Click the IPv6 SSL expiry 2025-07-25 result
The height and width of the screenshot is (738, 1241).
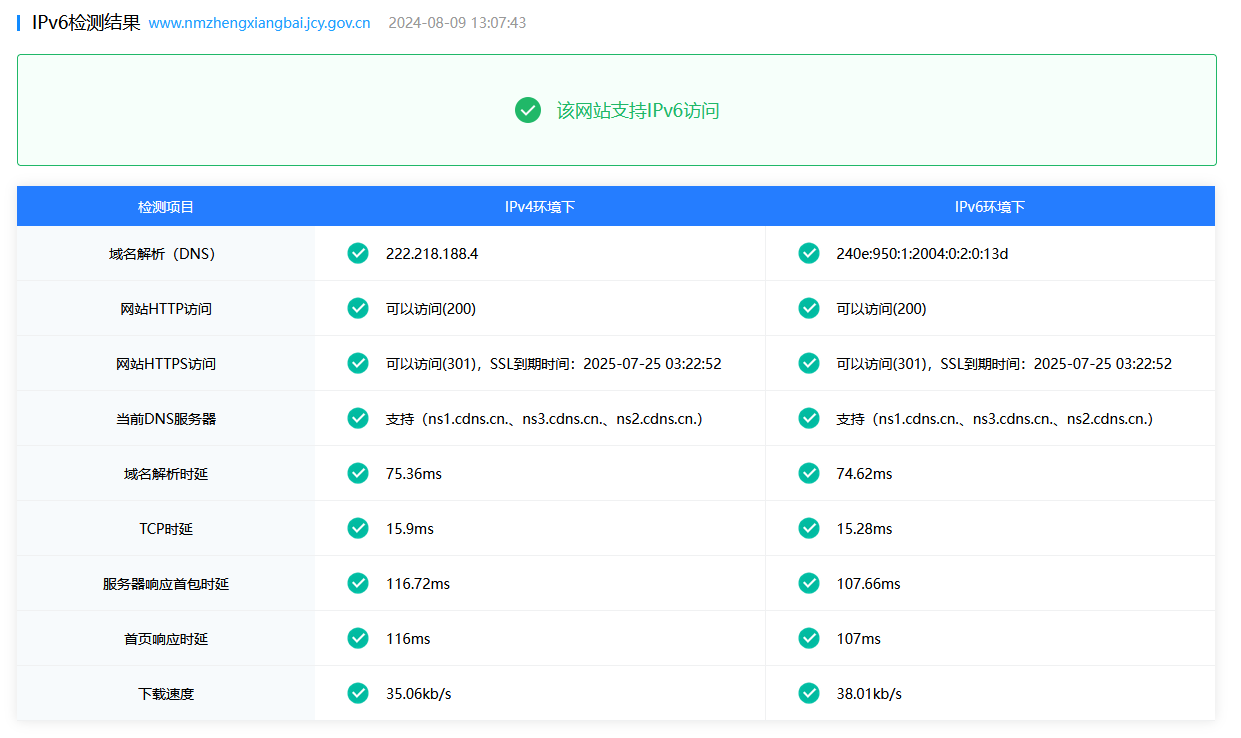pyautogui.click(x=1004, y=364)
